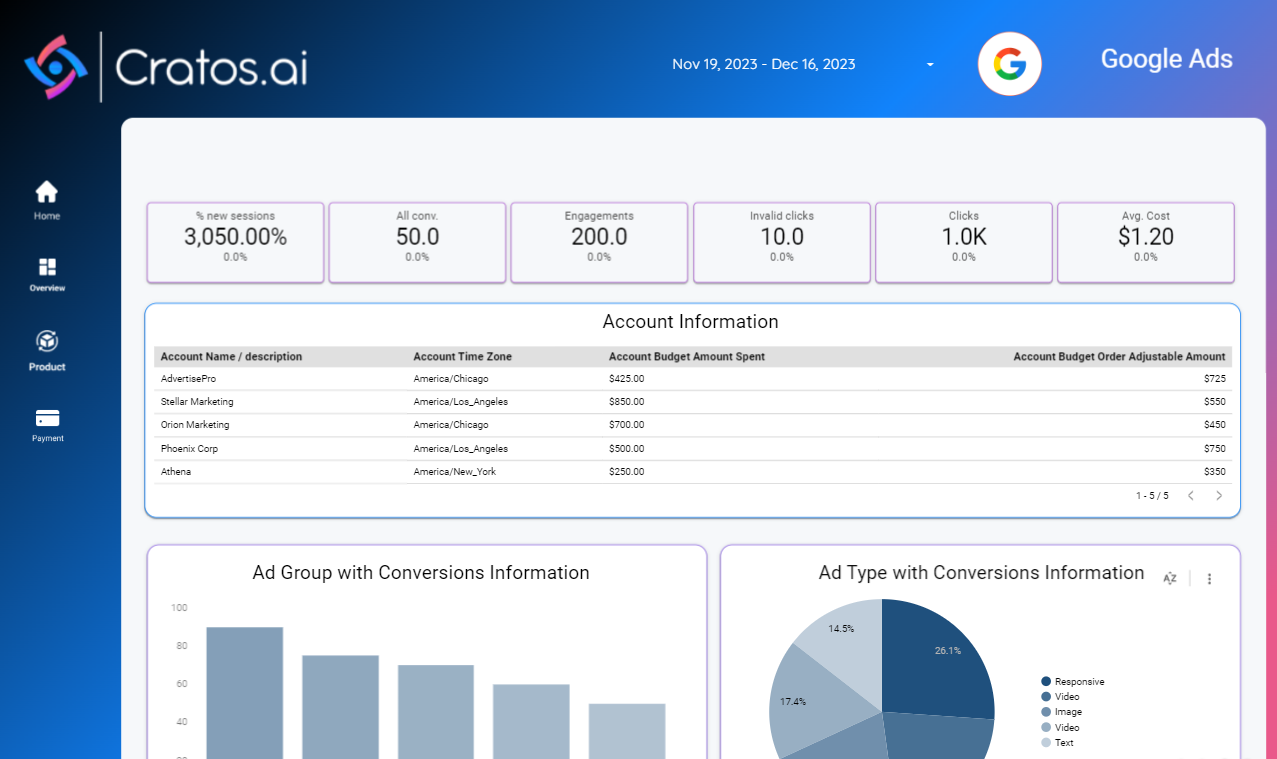This screenshot has height=759, width=1277.
Task: Select the shortest bar in Ad Group chart
Action: tap(627, 731)
